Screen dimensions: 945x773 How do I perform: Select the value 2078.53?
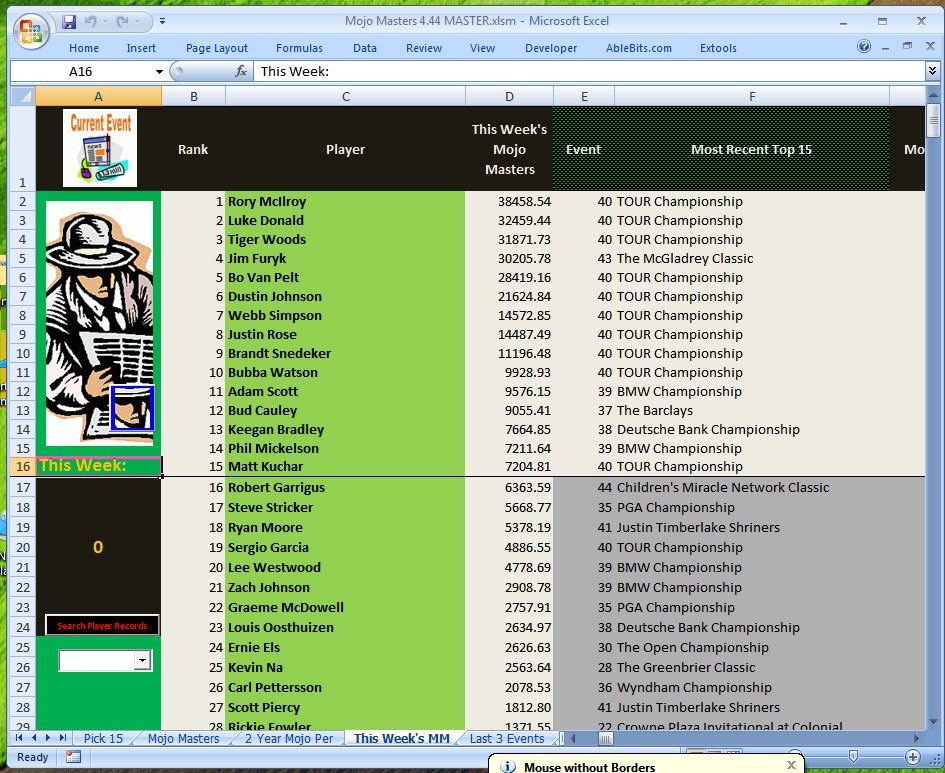click(509, 687)
